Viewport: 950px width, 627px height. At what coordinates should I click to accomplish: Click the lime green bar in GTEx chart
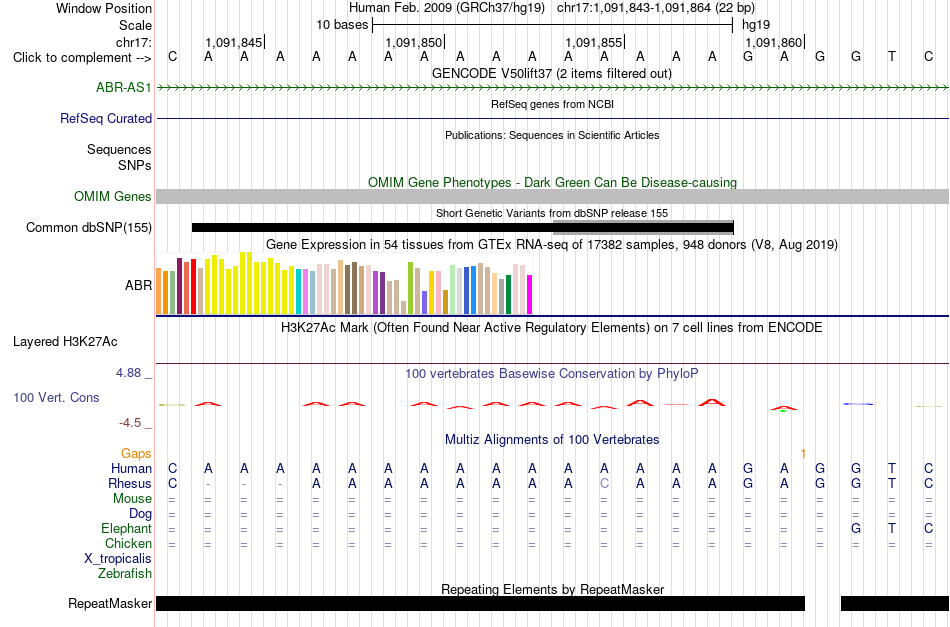click(411, 288)
